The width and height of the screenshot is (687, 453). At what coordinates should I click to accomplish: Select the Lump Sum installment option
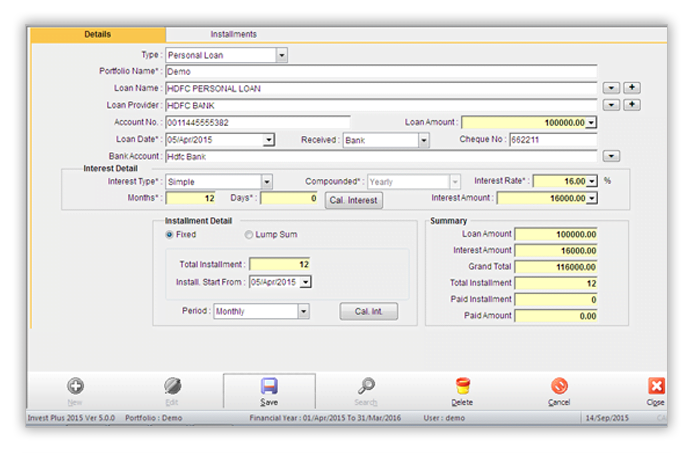pyautogui.click(x=249, y=234)
